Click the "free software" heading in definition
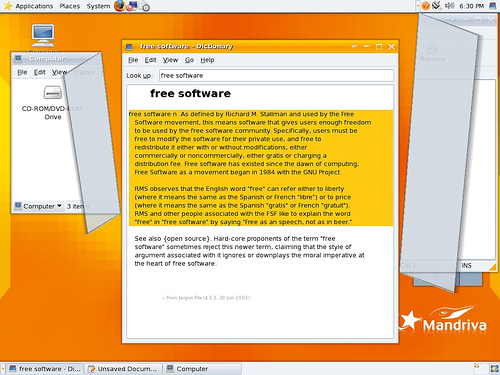 click(x=190, y=93)
